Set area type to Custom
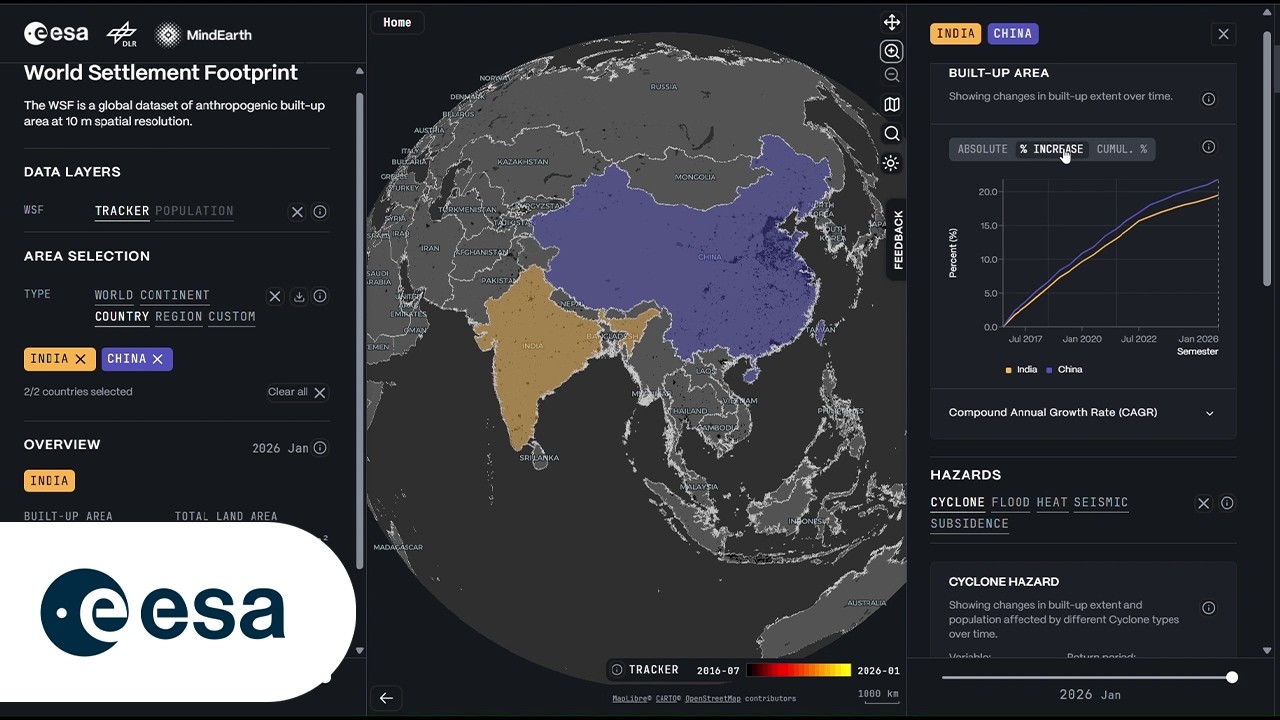 [x=232, y=317]
